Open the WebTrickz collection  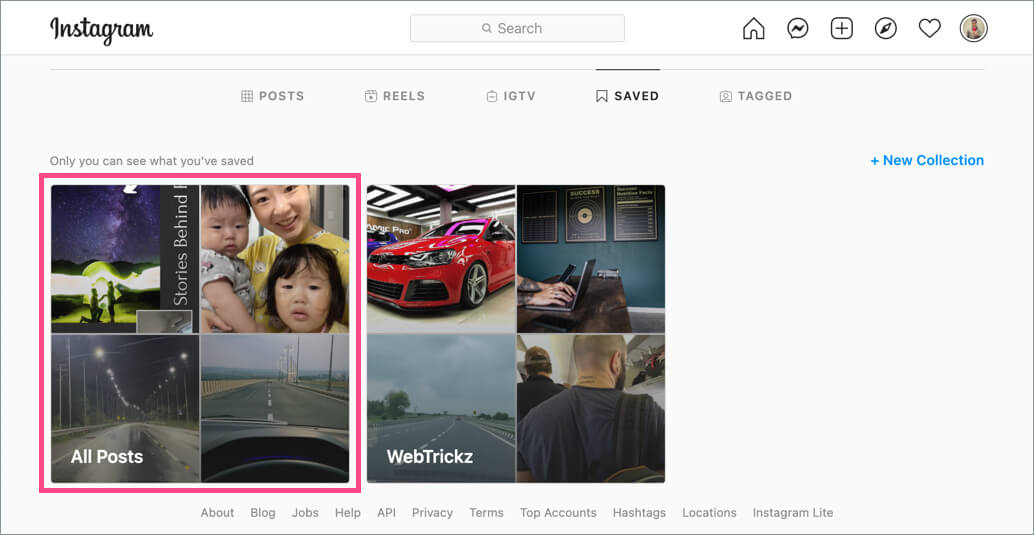tap(516, 334)
